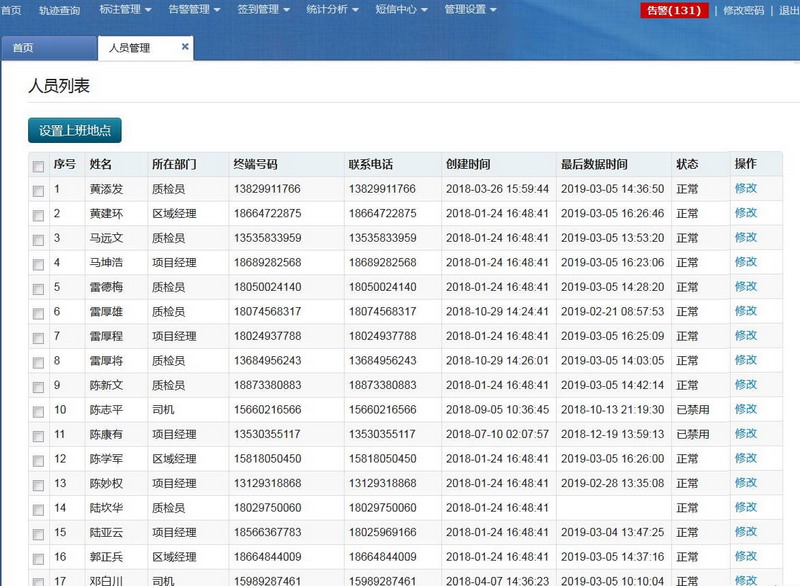Expand the 统计分析 dropdown menu
This screenshot has width=800, height=586.
(335, 10)
